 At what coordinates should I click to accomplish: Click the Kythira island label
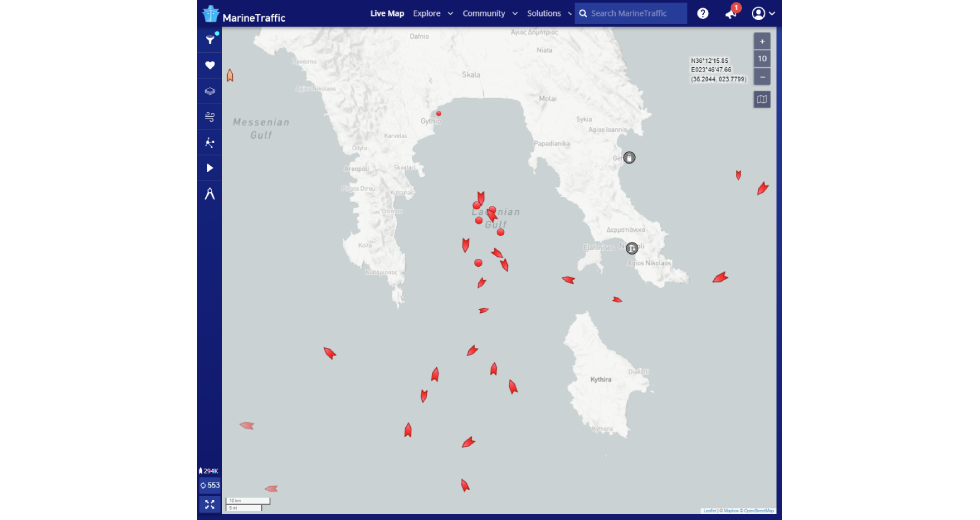click(x=601, y=379)
